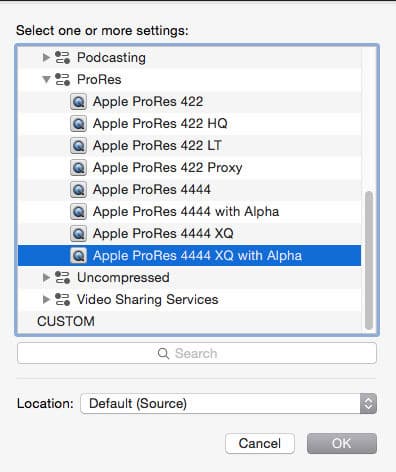Click the magnifying glass in Search field
Viewport: 396px width, 472px height.
163,353
